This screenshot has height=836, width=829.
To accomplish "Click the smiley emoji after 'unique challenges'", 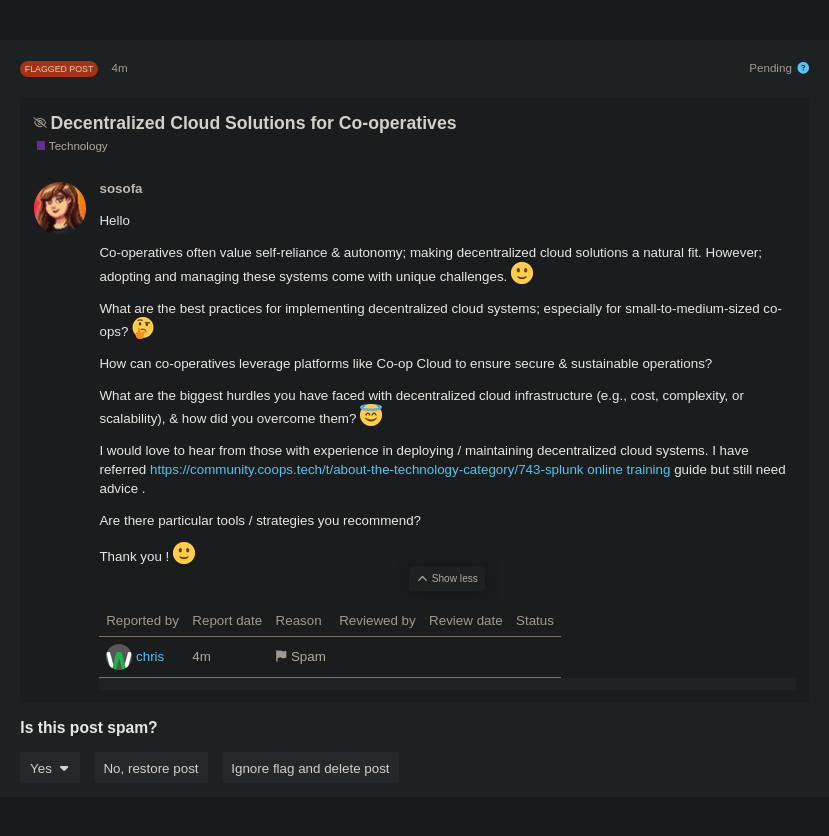I will (522, 273).
